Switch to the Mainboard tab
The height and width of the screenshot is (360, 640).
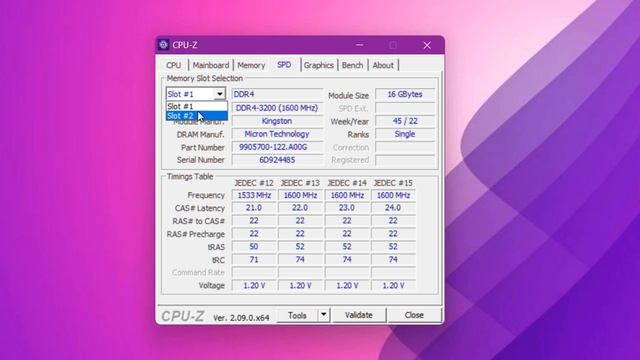click(x=211, y=65)
